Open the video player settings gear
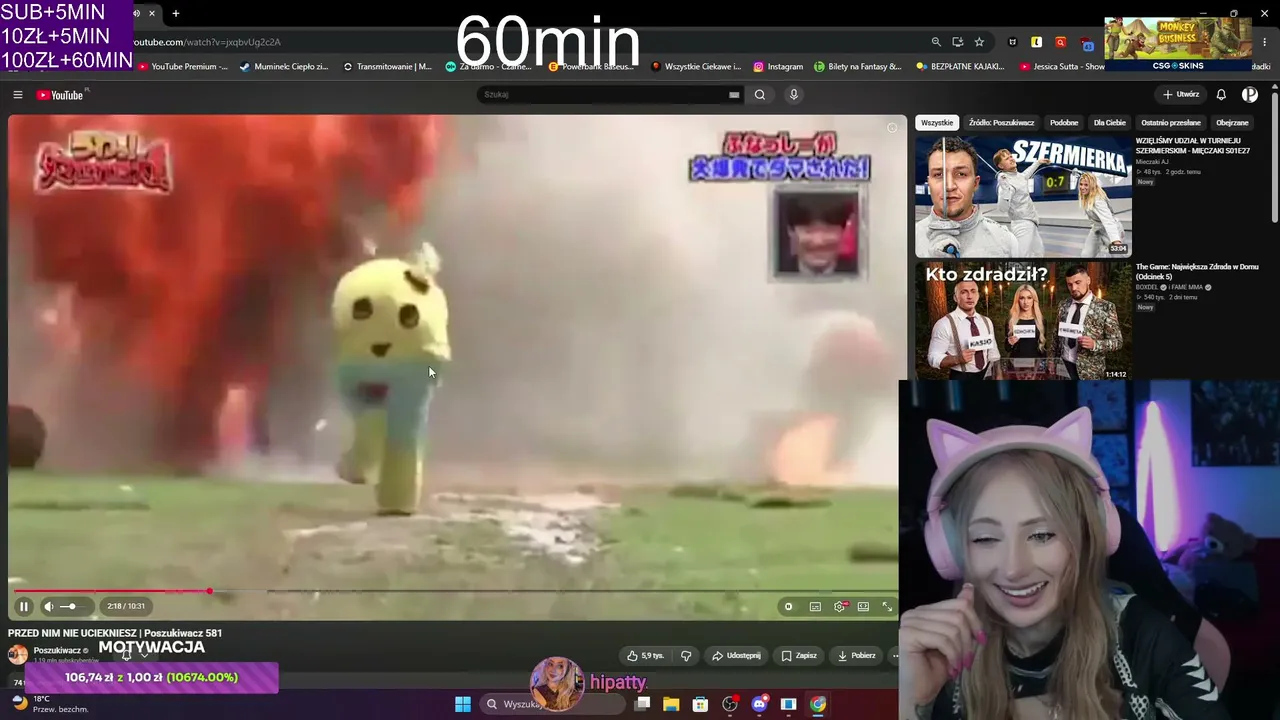This screenshot has height=720, width=1280. coord(839,606)
